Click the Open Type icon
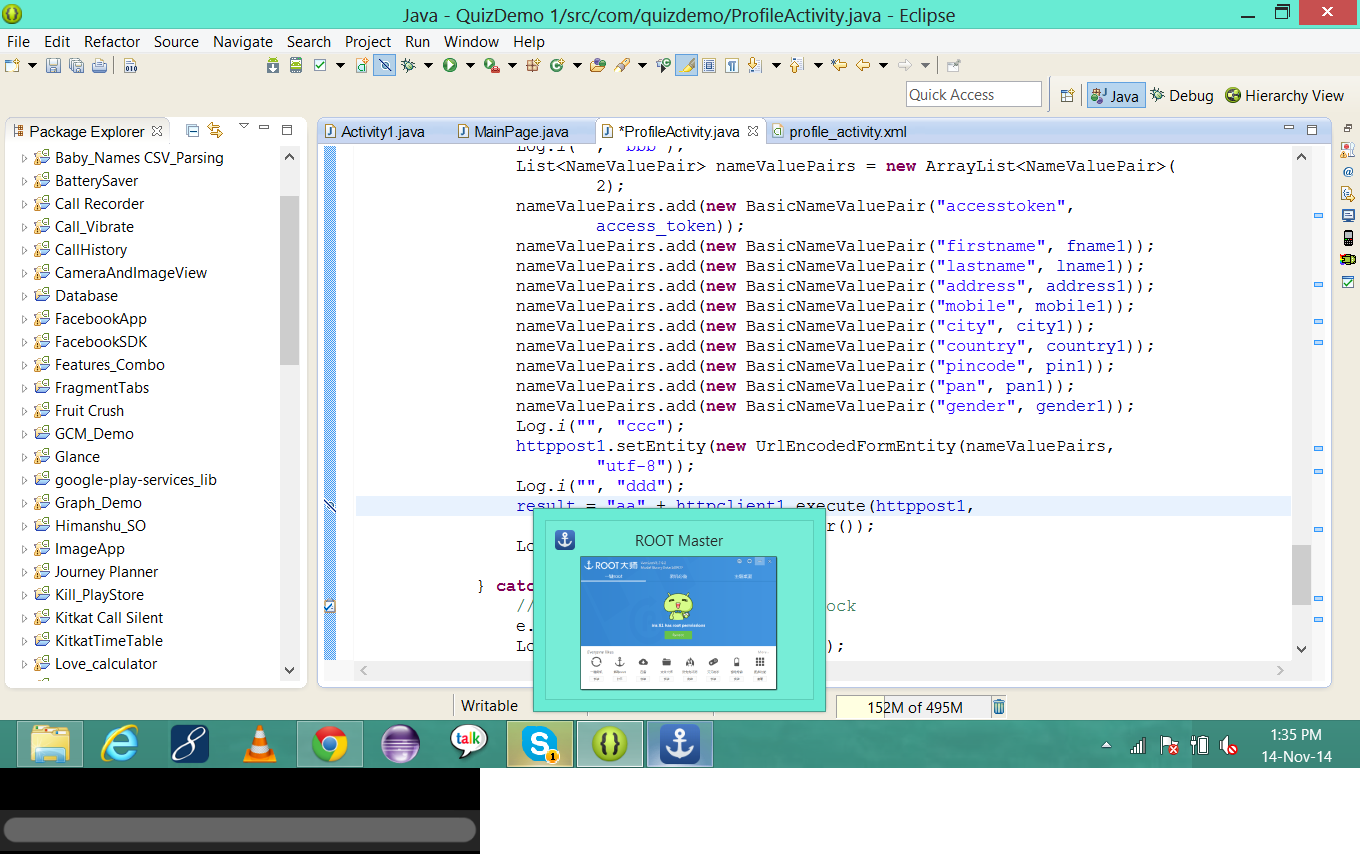The height and width of the screenshot is (854, 1360). [x=598, y=65]
